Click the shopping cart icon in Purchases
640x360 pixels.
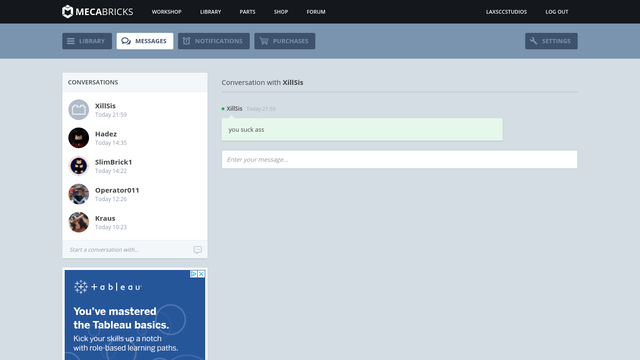264,41
